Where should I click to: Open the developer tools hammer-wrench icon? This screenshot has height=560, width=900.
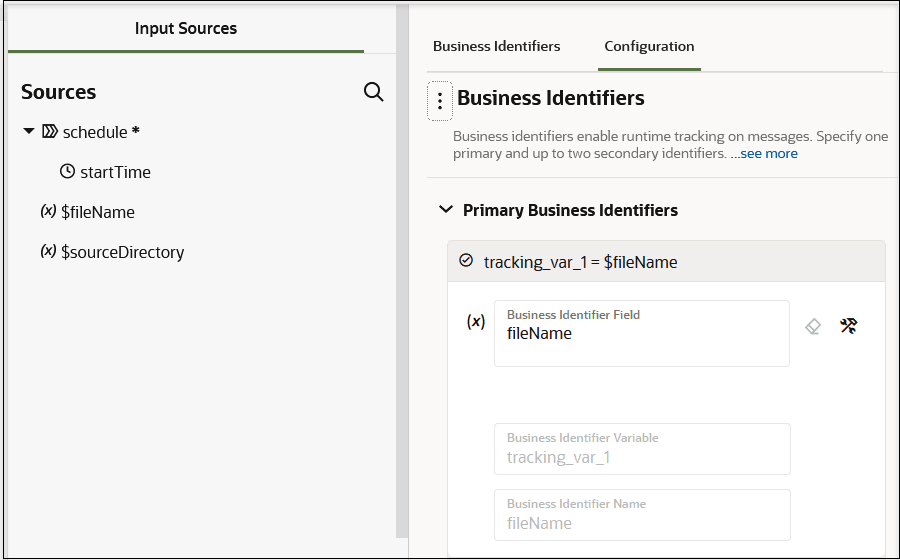pos(849,326)
